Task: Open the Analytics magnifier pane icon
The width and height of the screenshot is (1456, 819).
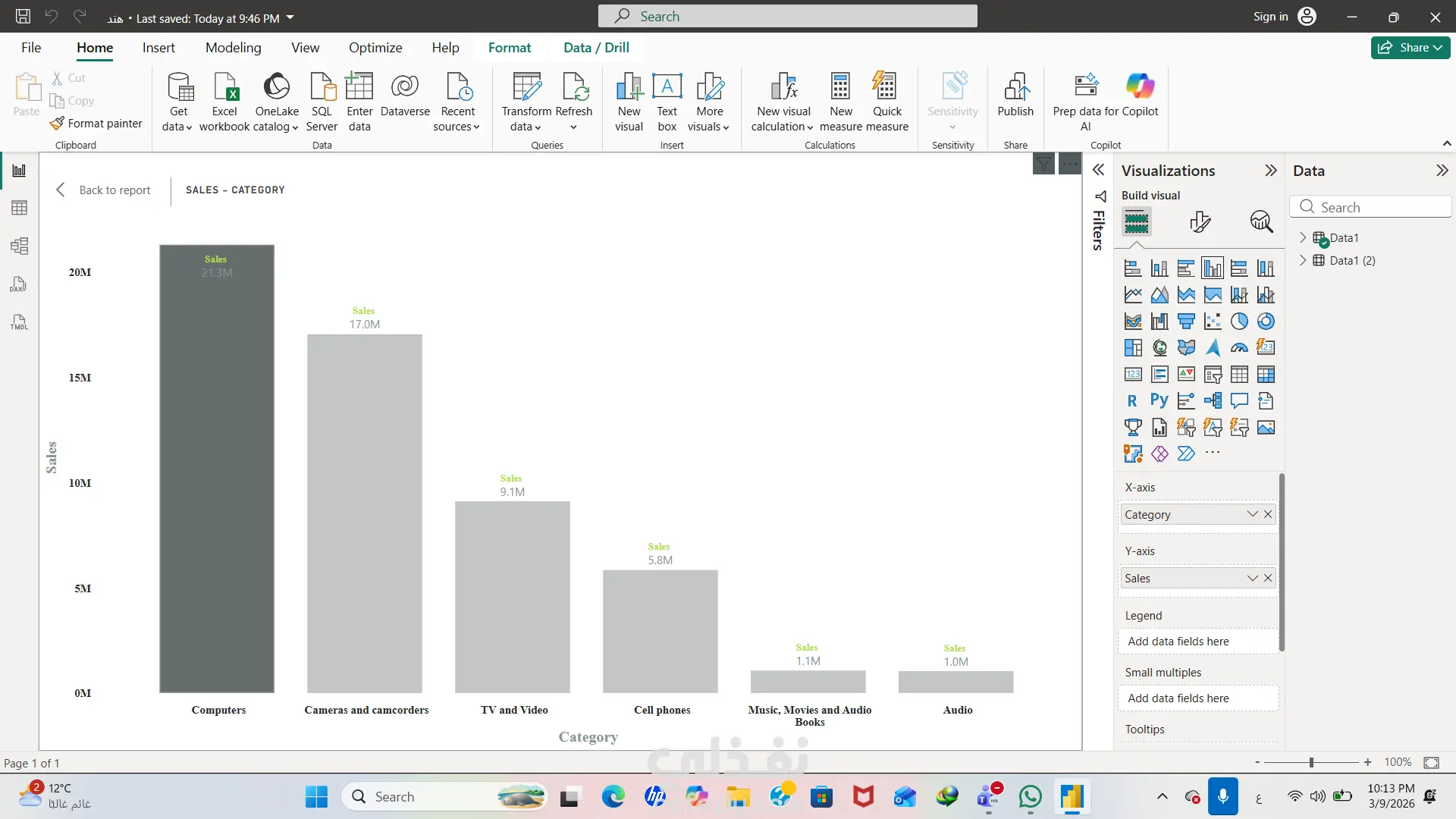Action: tap(1261, 221)
